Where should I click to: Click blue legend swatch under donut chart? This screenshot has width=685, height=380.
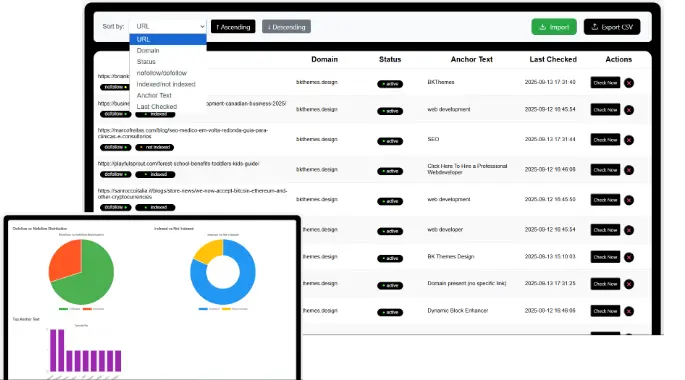coord(203,309)
